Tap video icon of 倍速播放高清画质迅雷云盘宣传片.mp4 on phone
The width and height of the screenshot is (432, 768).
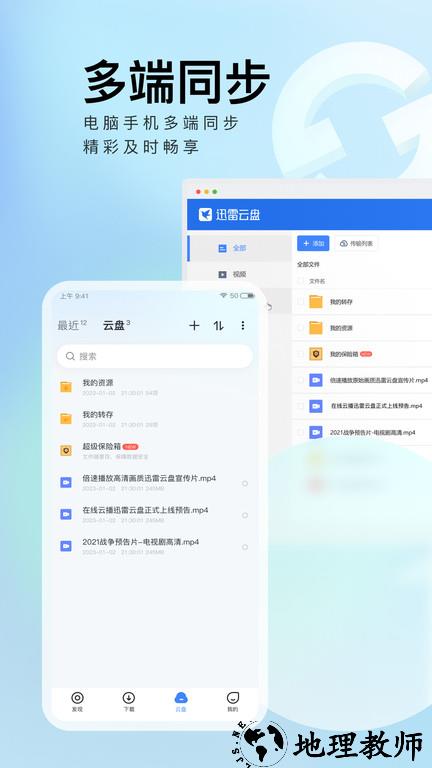tap(66, 482)
